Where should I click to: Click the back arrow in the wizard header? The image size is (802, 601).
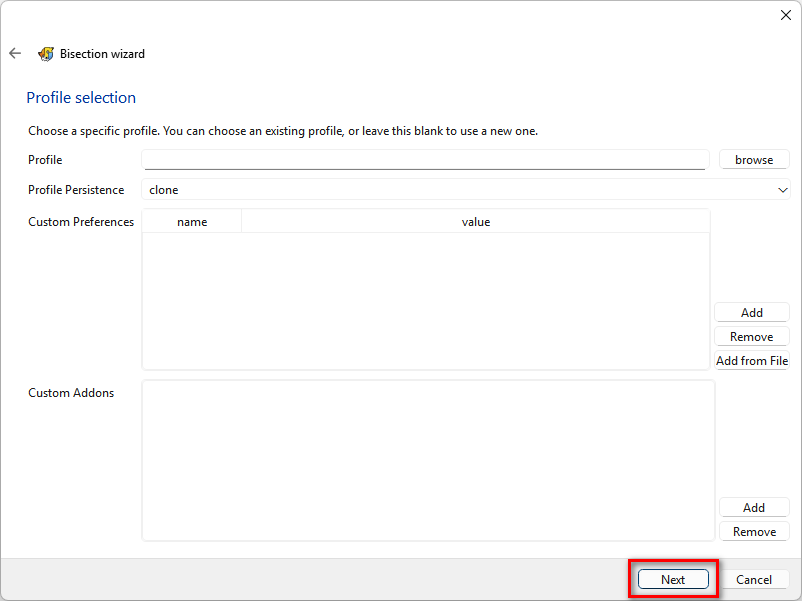pos(15,54)
